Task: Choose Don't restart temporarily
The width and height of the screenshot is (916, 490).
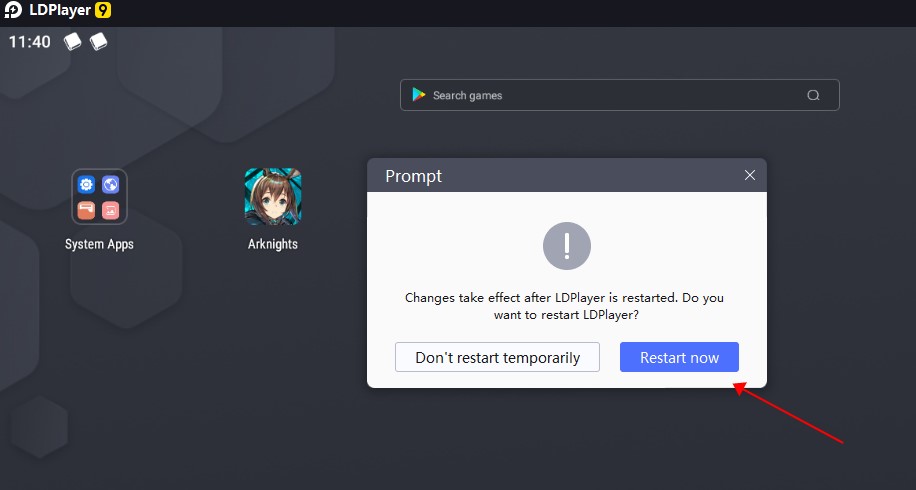Action: (497, 357)
